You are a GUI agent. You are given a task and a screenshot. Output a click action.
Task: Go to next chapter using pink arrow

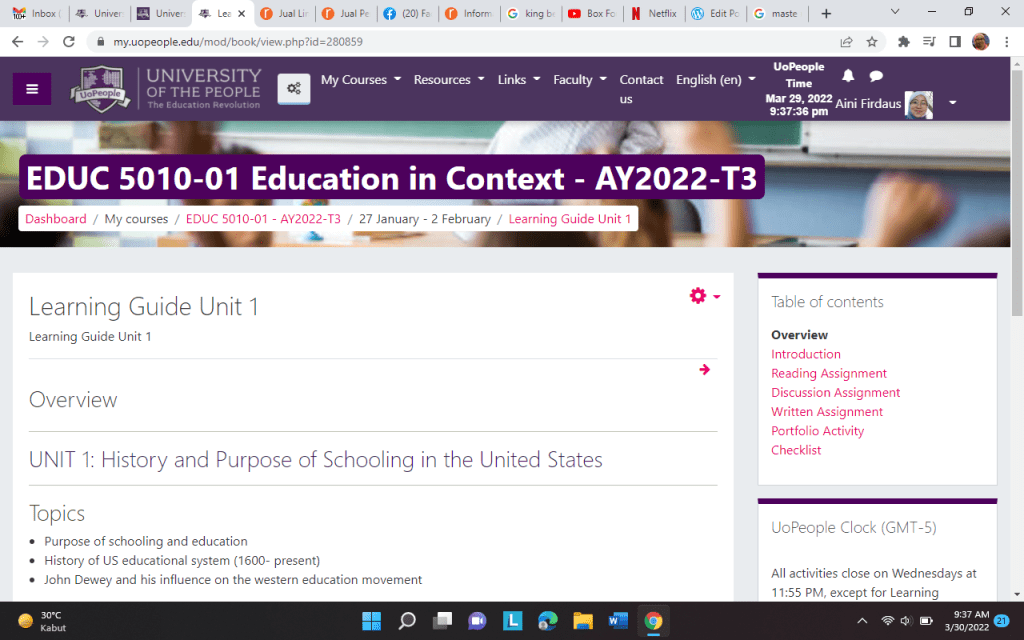705,370
